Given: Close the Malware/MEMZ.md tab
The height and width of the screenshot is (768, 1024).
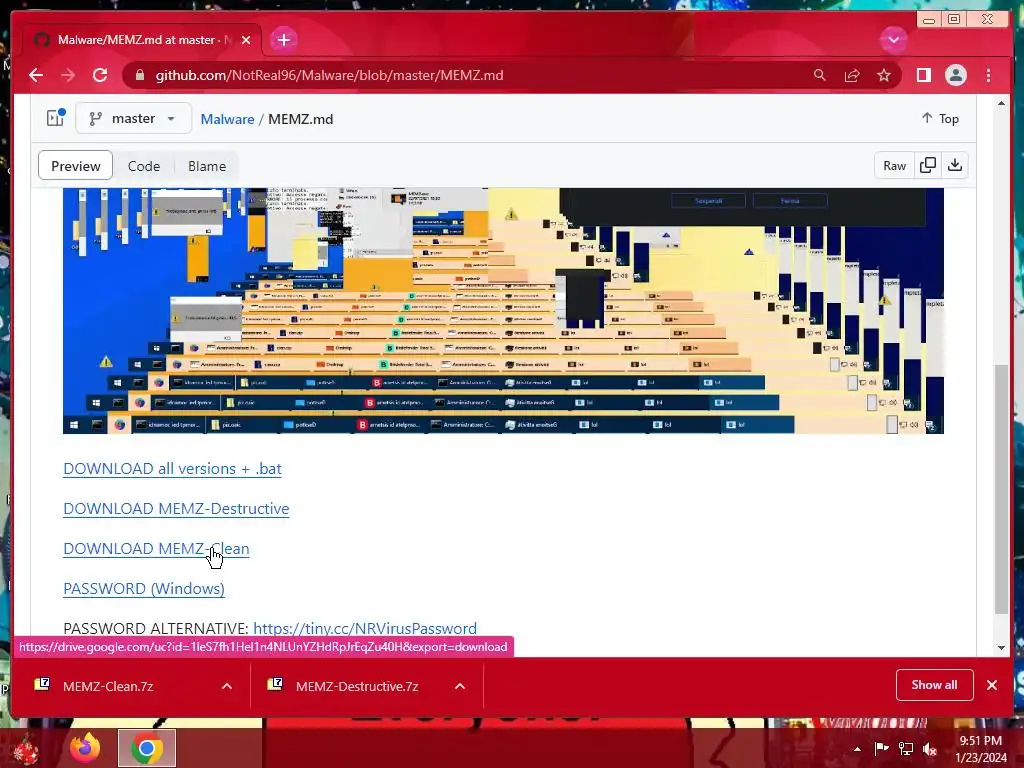Looking at the screenshot, I should (x=246, y=40).
